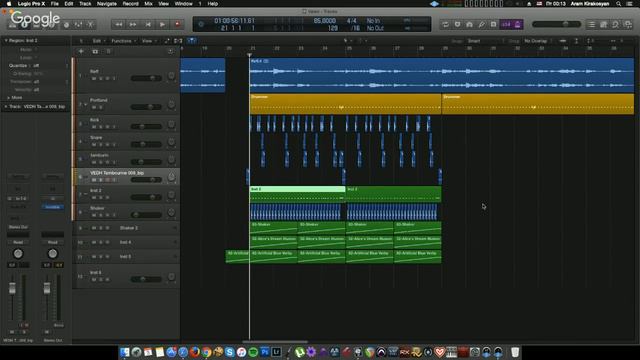Viewport: 640px width, 360px height.
Task: Adjust the master volume slider in control bar
Action: click(556, 24)
